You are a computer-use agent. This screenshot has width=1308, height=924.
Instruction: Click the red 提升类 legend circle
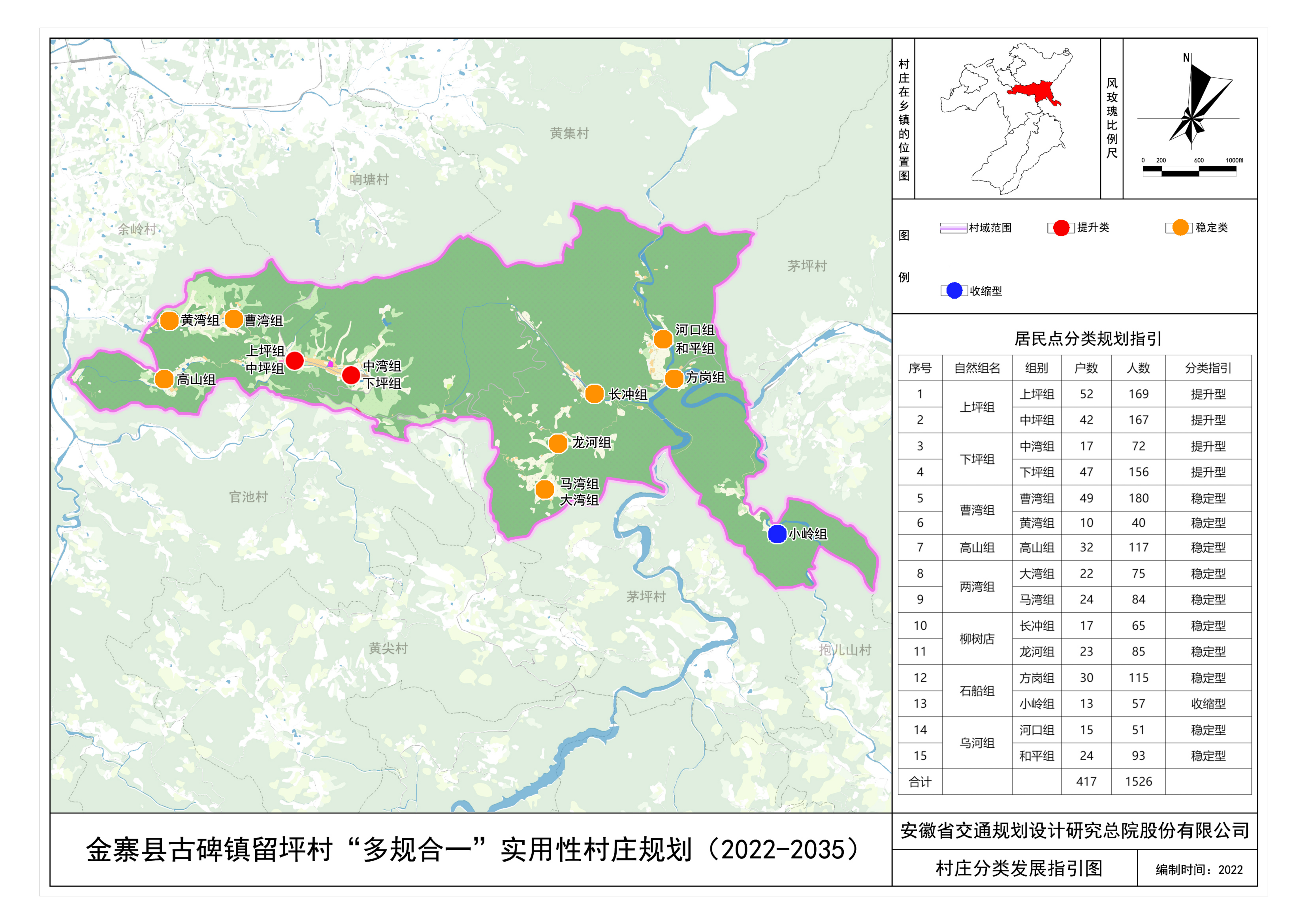pyautogui.click(x=1061, y=228)
